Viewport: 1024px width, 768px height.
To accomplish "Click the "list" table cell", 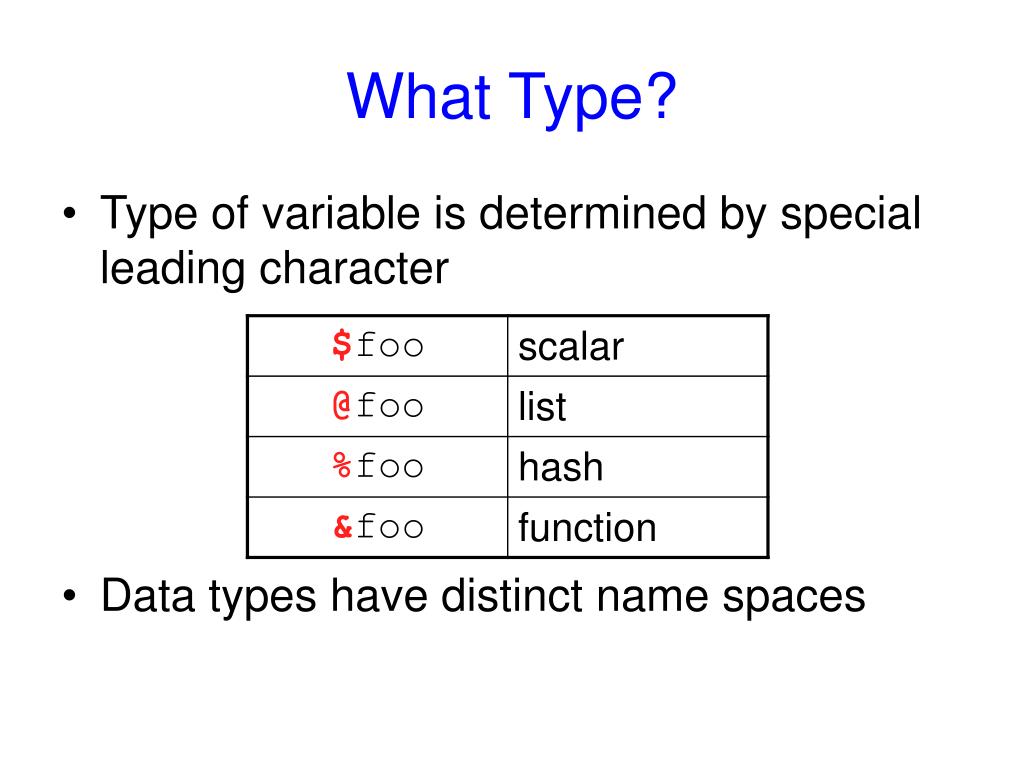I will (x=637, y=406).
